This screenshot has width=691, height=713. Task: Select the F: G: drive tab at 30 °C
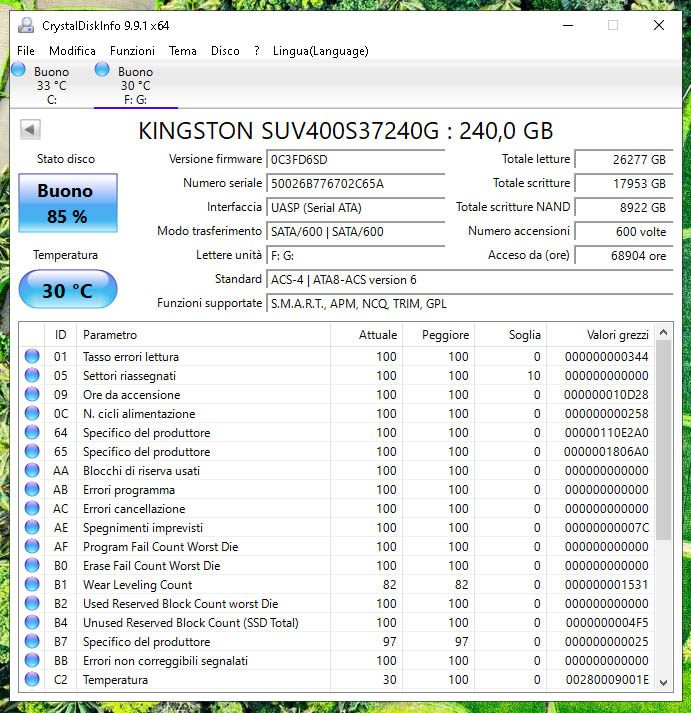(x=135, y=85)
